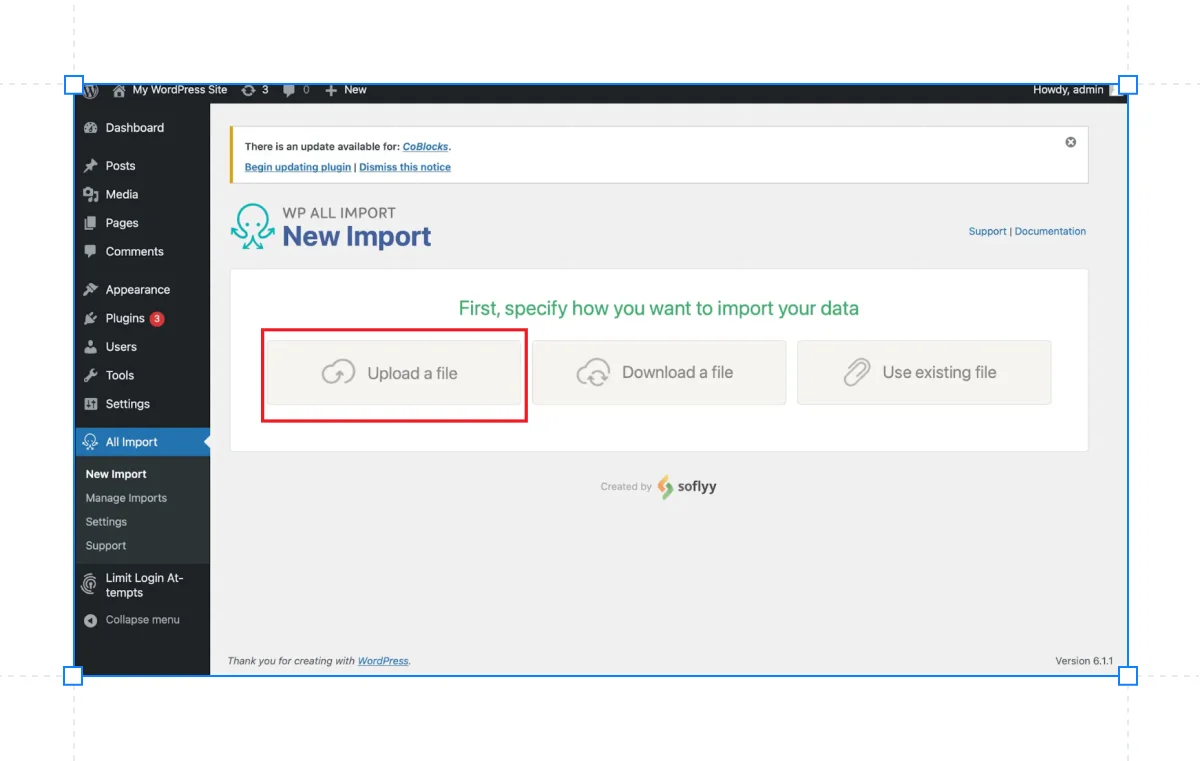Select the New Import submenu entry

tap(116, 475)
